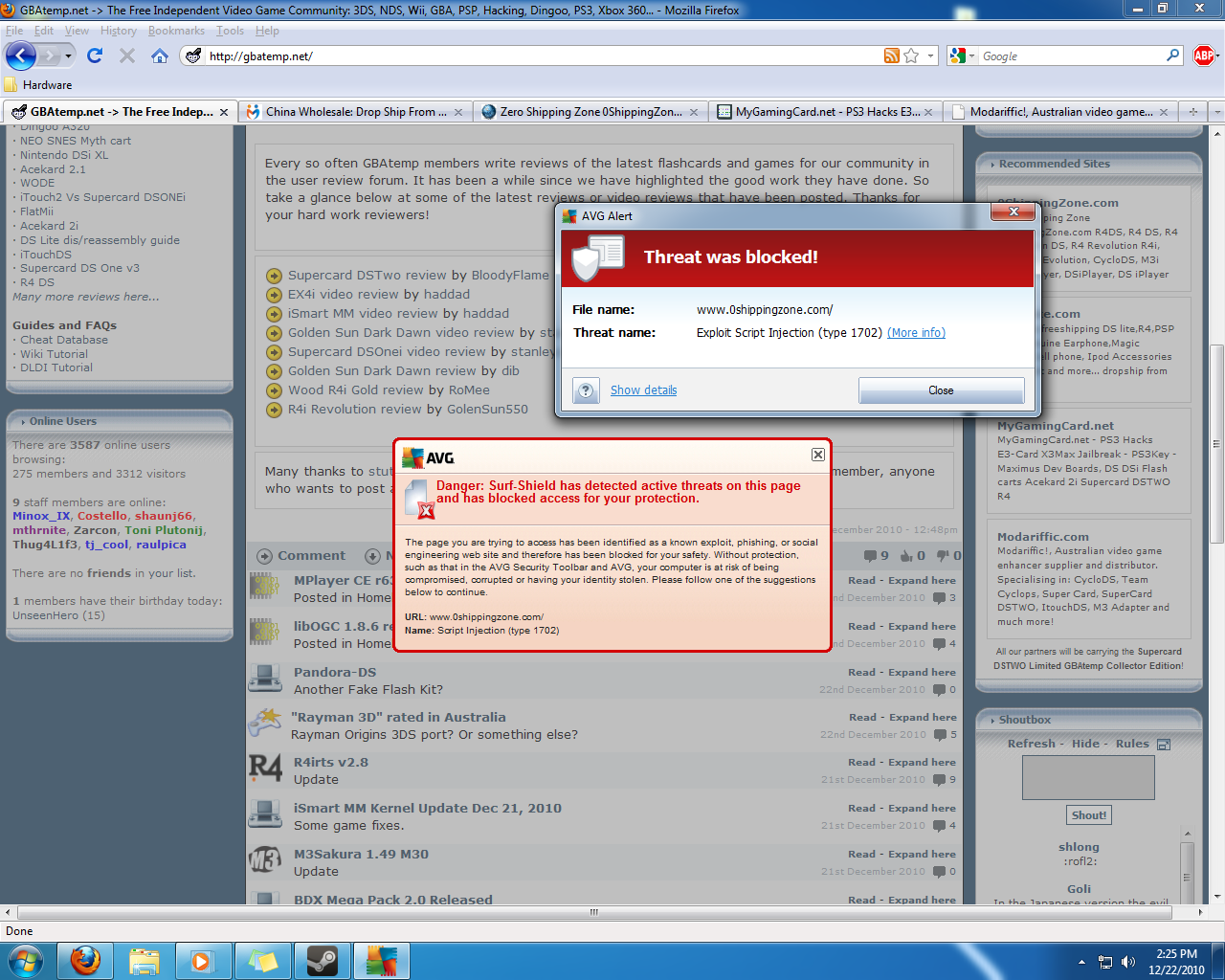This screenshot has width=1225, height=980.
Task: Open the list all tabs dropdown
Action: point(1216,111)
